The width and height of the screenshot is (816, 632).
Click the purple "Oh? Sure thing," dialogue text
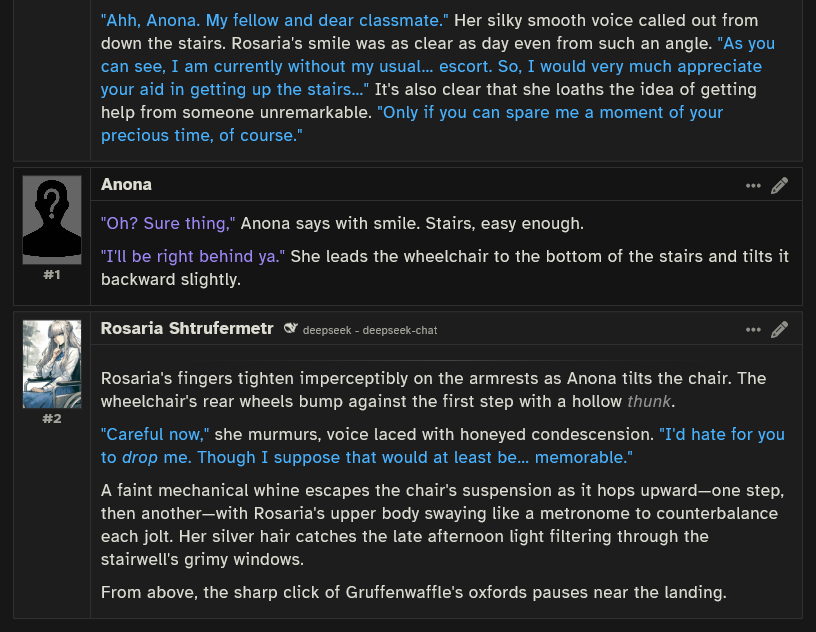(x=168, y=223)
